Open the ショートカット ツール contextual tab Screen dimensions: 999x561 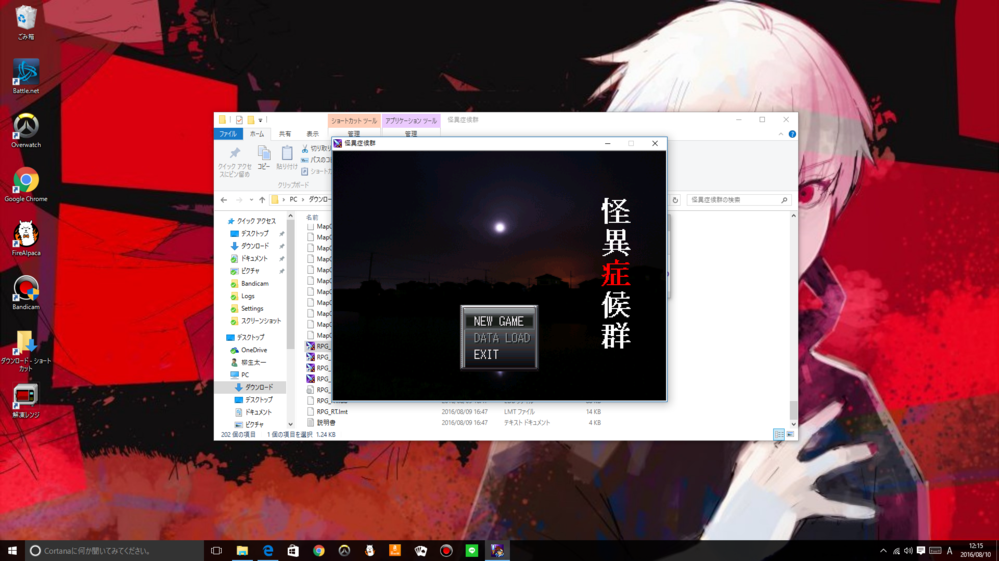point(354,120)
